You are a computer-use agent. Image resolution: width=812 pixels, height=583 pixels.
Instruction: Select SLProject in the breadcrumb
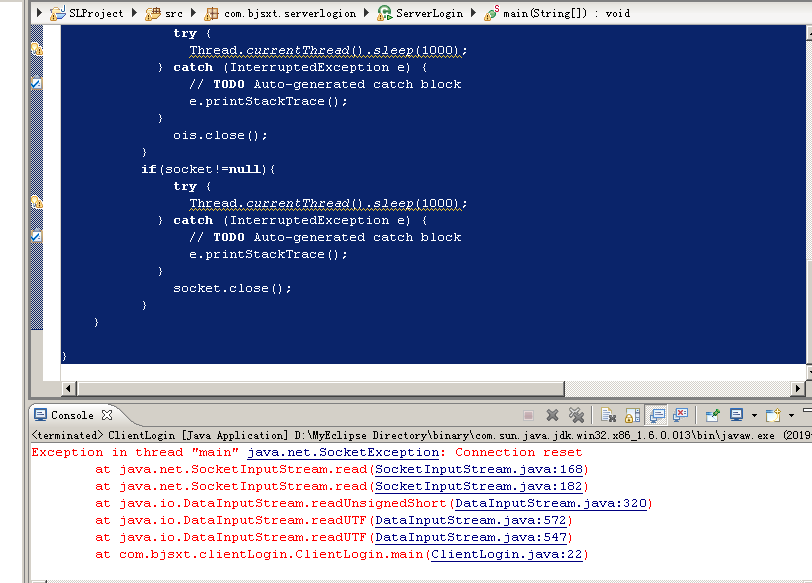coord(96,13)
